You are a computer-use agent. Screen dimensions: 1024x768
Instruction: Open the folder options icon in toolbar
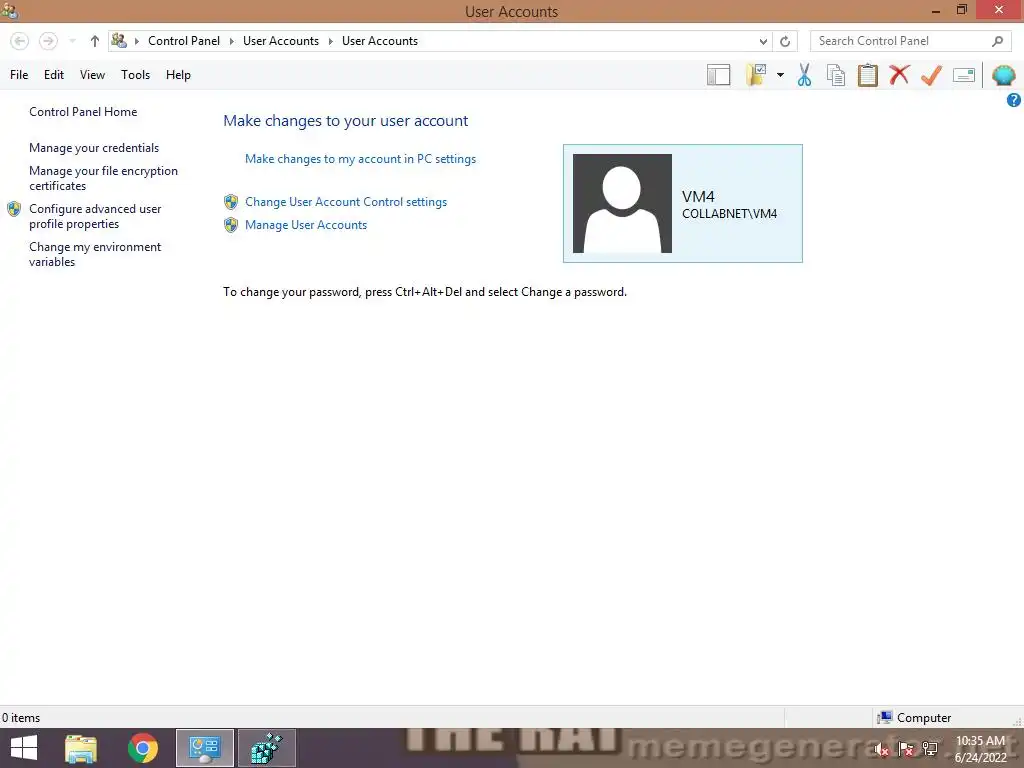[756, 75]
